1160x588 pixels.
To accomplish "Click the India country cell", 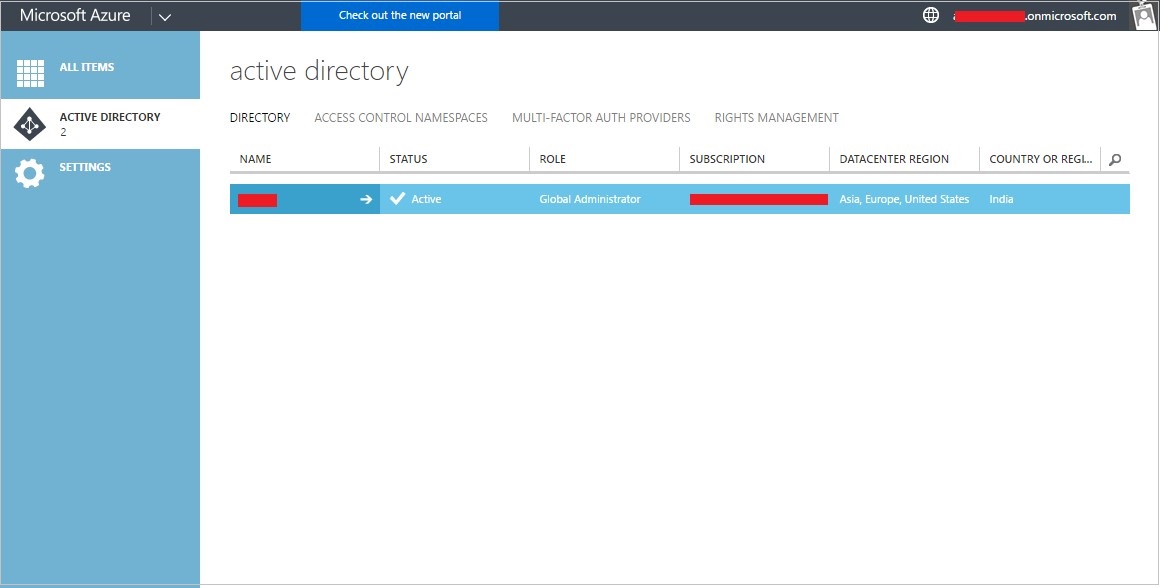I will (1001, 199).
